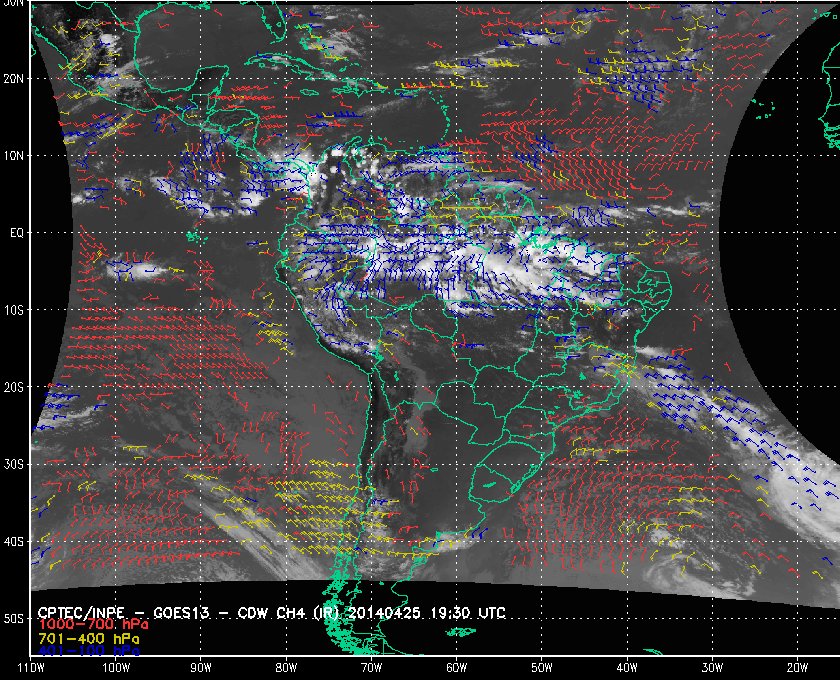Click the 80W longitude label
Image resolution: width=840 pixels, height=680 pixels.
pos(286,668)
